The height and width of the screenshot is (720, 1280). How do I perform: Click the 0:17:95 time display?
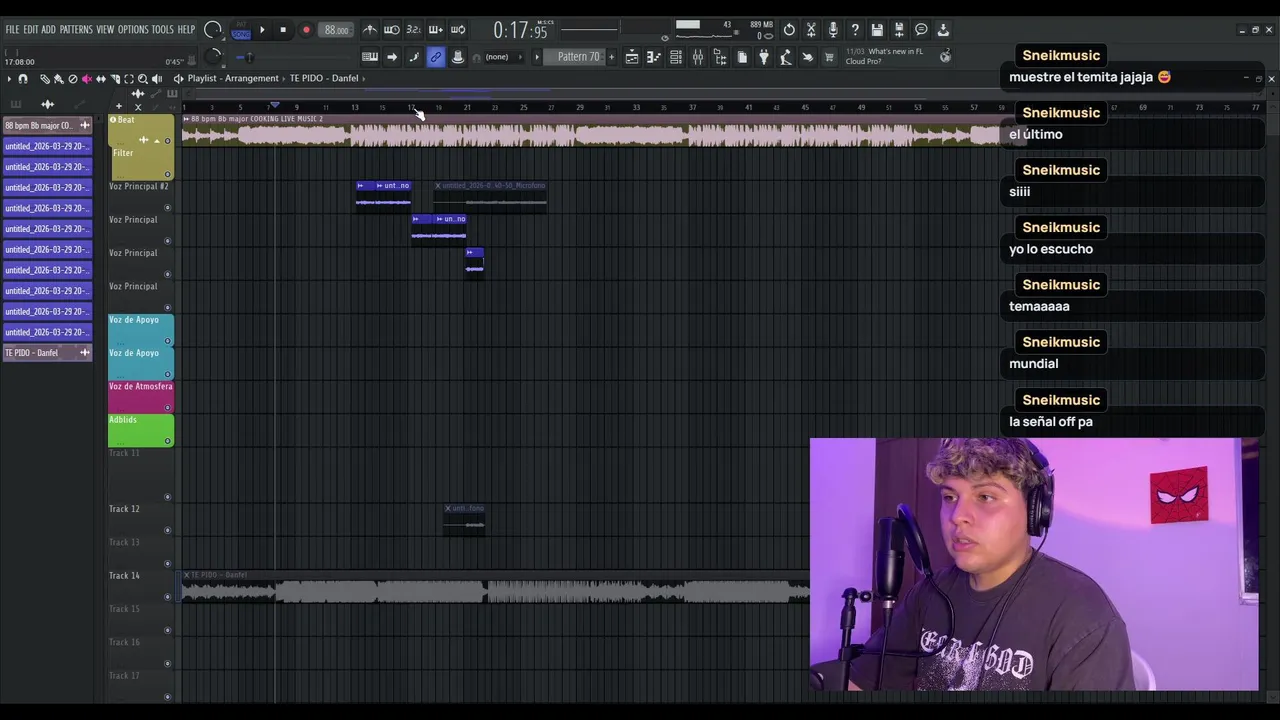click(521, 30)
